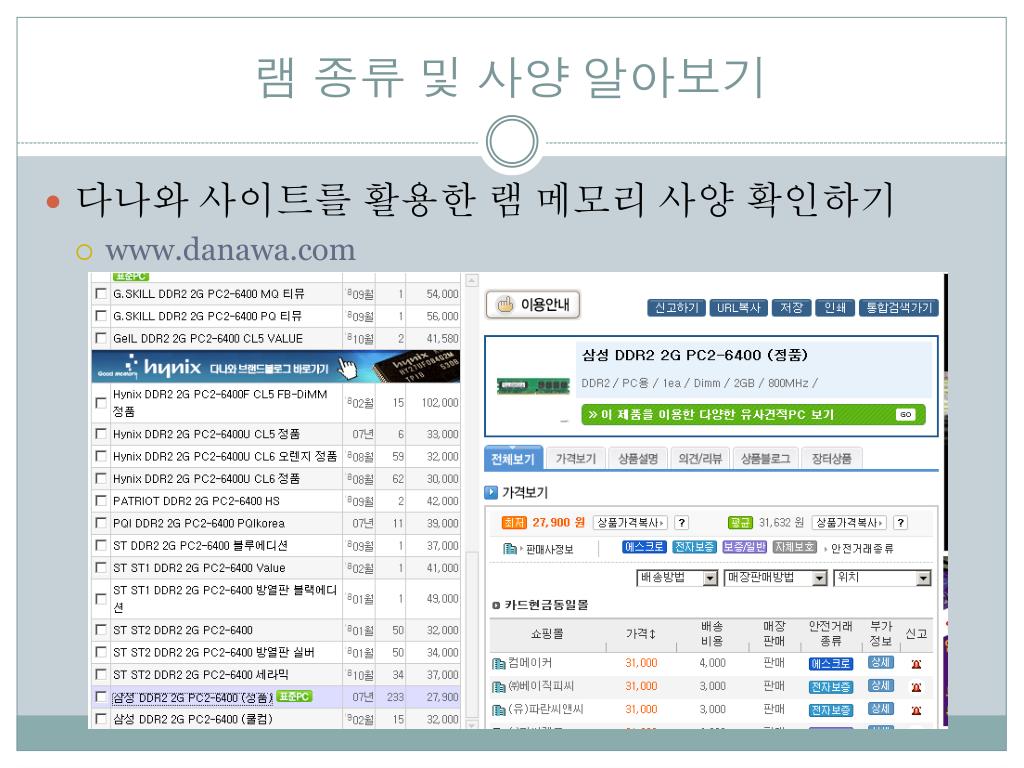Click the 평균 average price badge
Image resolution: width=1024 pixels, height=768 pixels.
[x=741, y=523]
